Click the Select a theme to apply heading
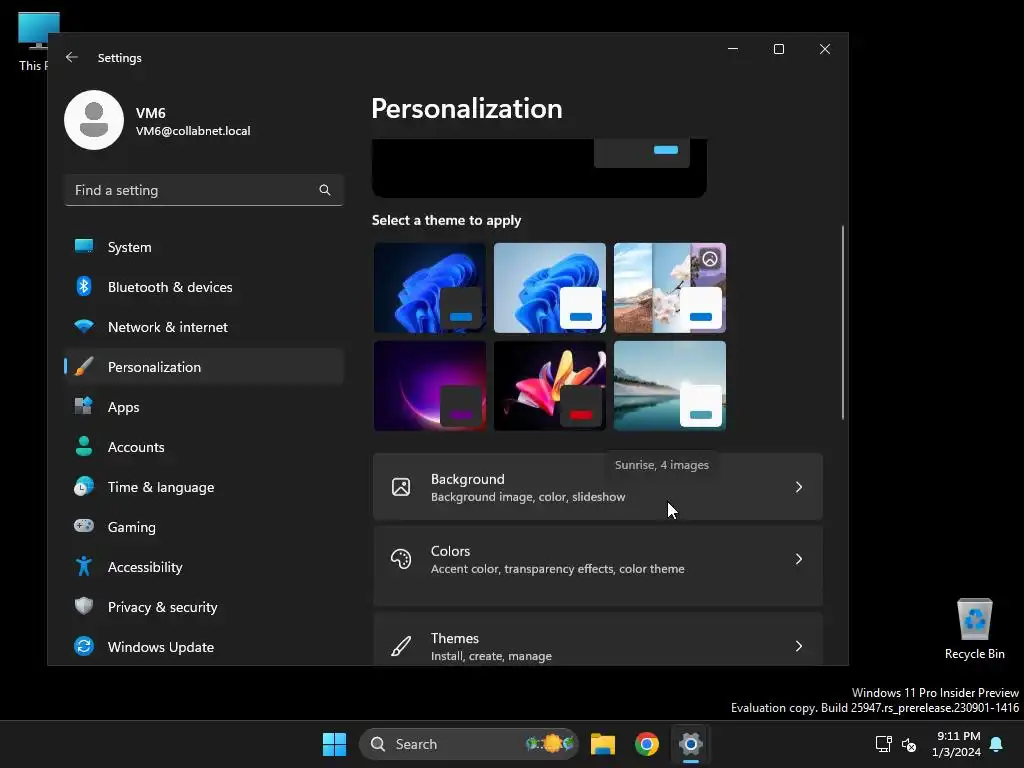The image size is (1024, 768). pyautogui.click(x=446, y=220)
